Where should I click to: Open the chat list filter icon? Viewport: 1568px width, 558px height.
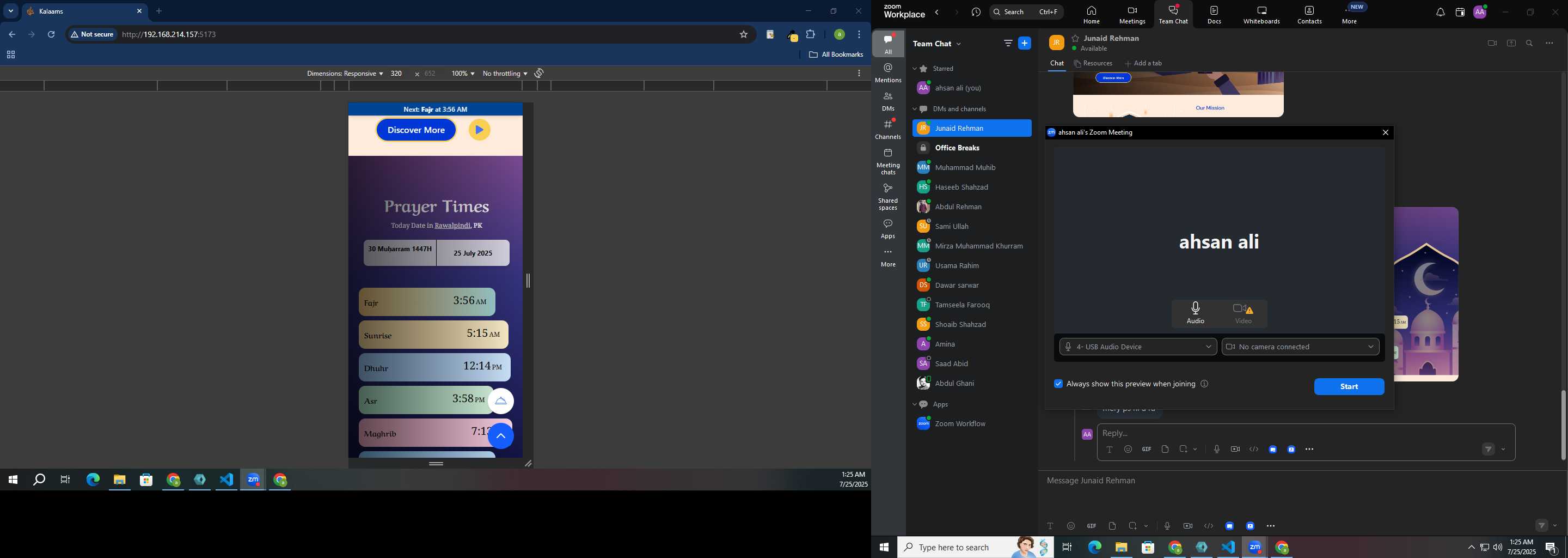(1008, 43)
